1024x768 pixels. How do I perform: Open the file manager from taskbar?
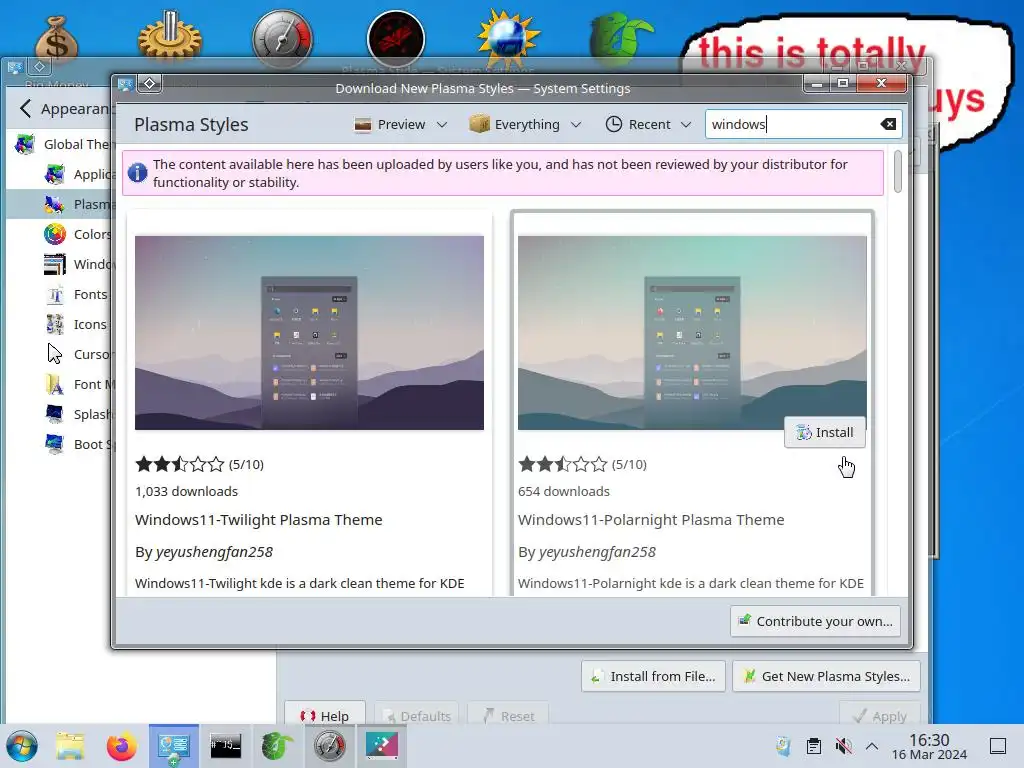(x=70, y=746)
